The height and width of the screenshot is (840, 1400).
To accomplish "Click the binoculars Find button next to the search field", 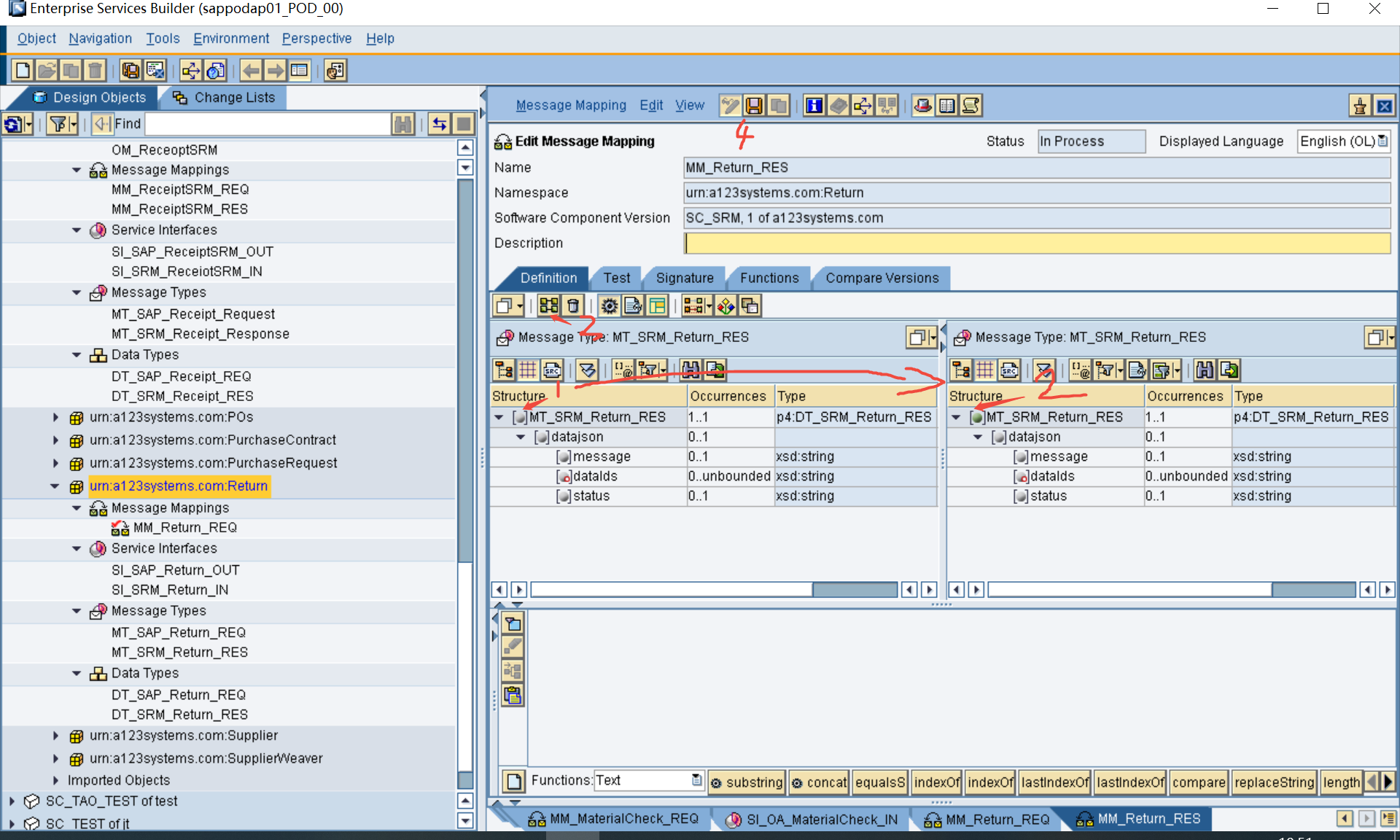I will pyautogui.click(x=402, y=124).
